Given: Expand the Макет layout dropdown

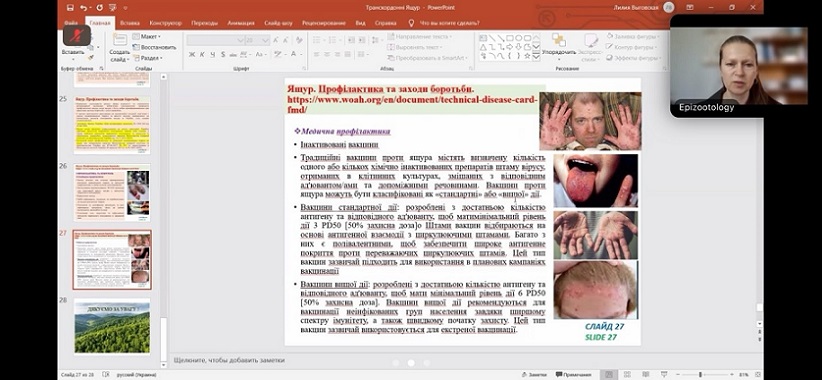Looking at the screenshot, I should tap(147, 37).
